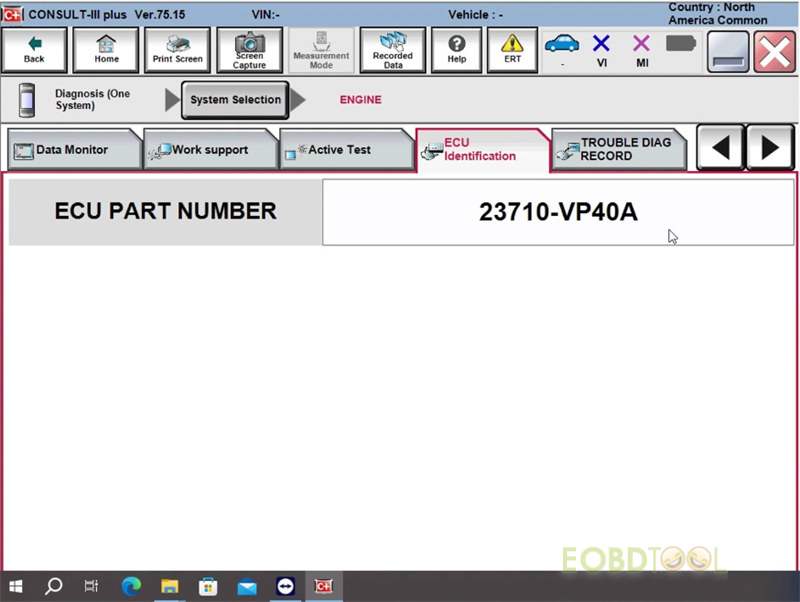
Task: Open the Work support tab
Action: (205, 148)
